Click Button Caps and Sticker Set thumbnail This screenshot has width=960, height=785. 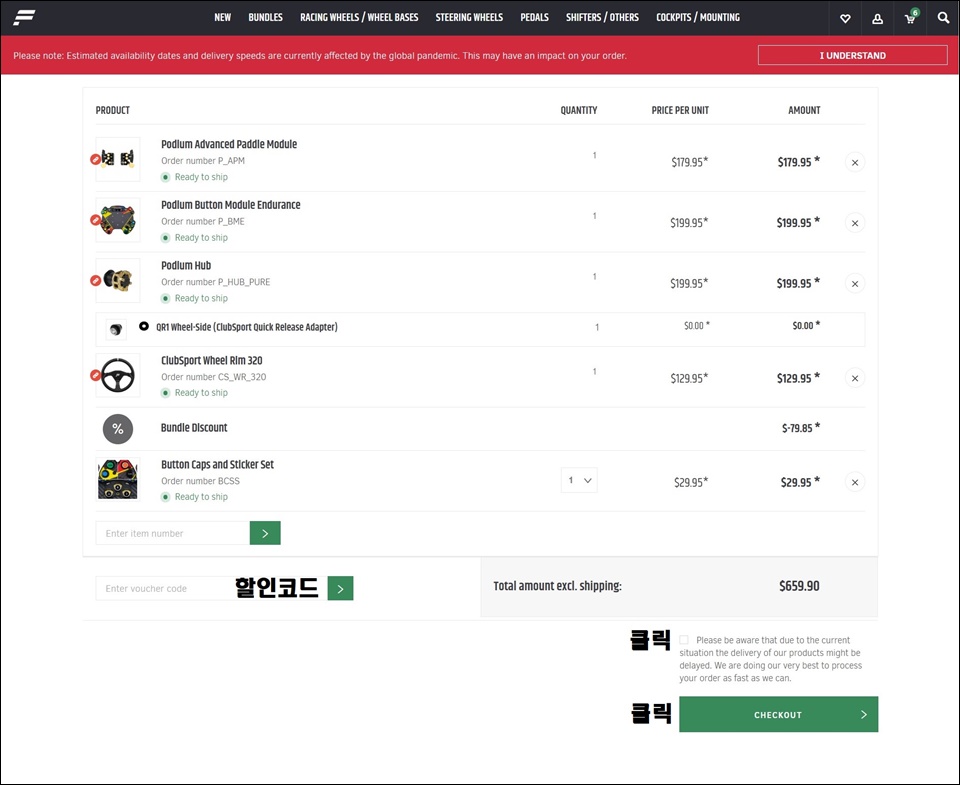(x=118, y=479)
